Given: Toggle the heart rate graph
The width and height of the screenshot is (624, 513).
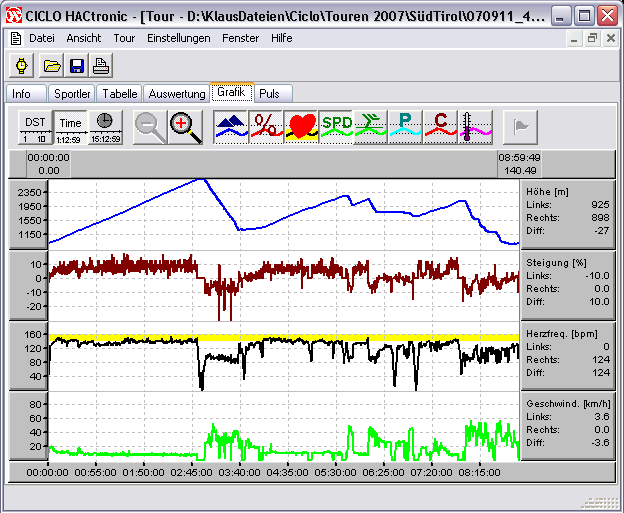Looking at the screenshot, I should pyautogui.click(x=301, y=128).
